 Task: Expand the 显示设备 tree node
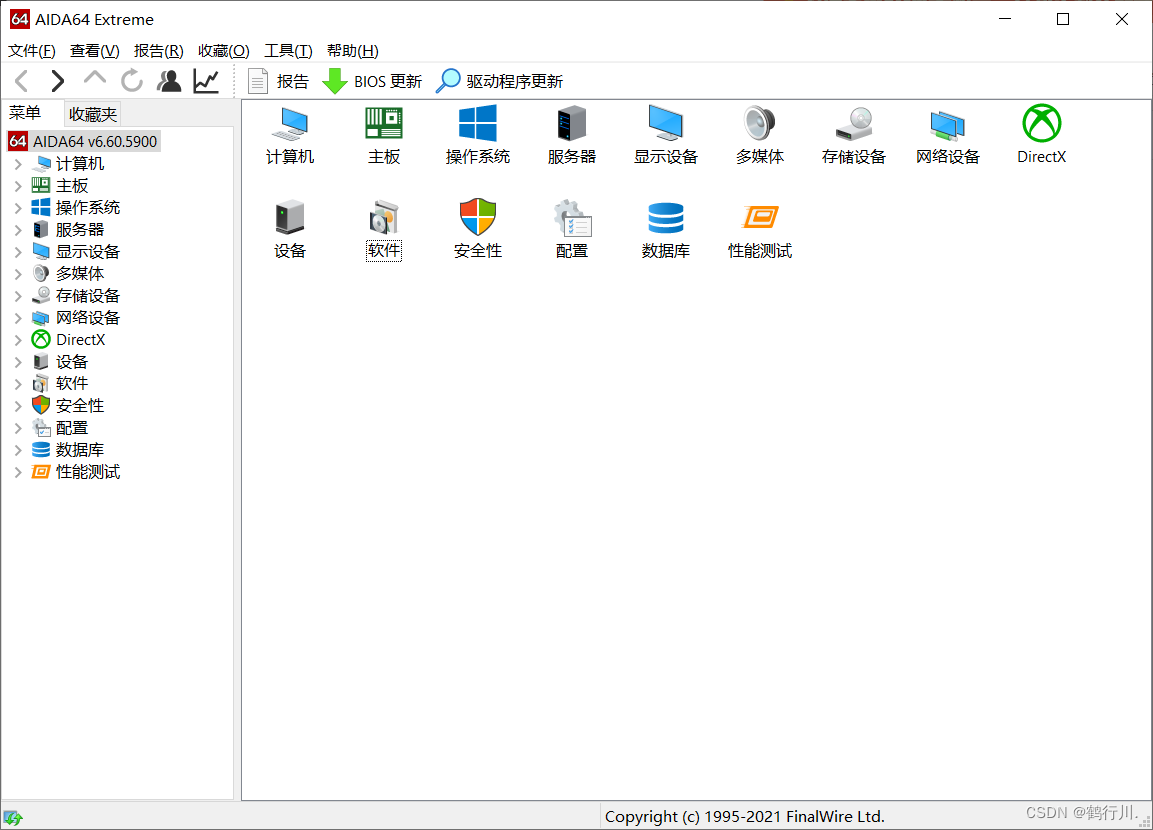tap(18, 252)
